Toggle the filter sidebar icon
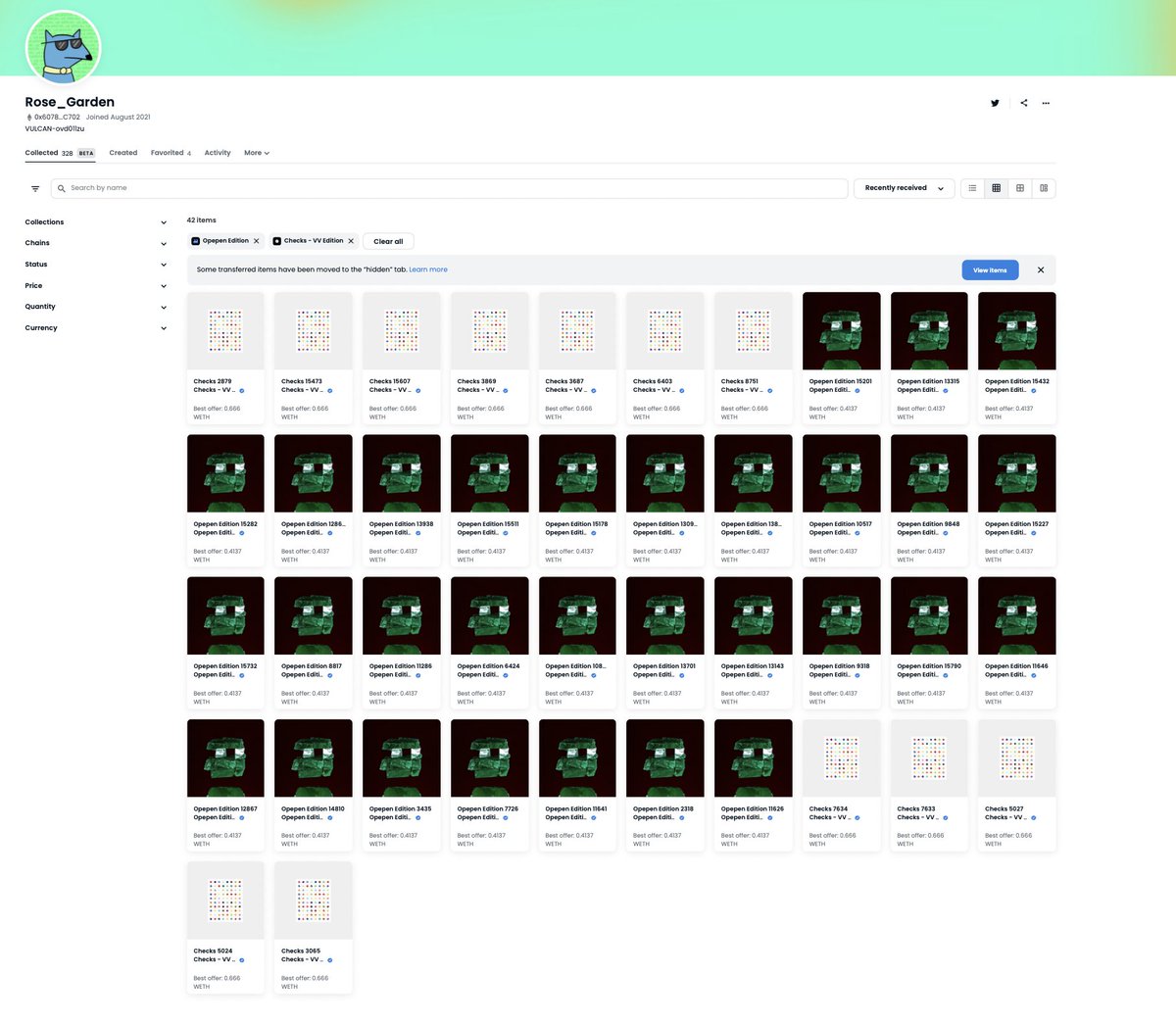Screen dimensions: 1176x1025 (x=35, y=188)
